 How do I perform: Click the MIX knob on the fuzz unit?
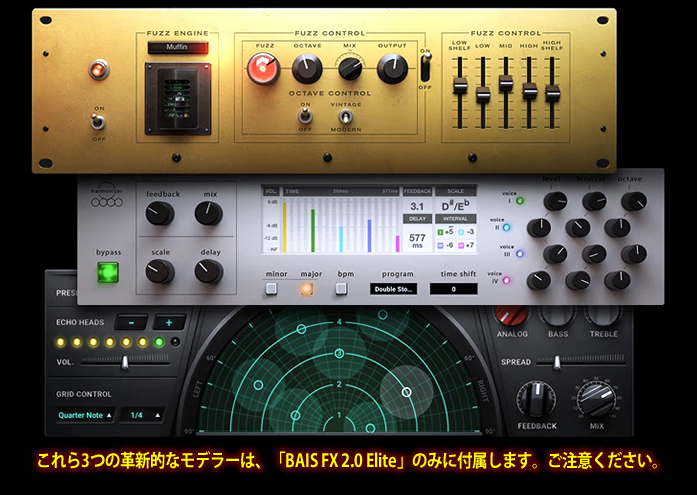pos(350,68)
